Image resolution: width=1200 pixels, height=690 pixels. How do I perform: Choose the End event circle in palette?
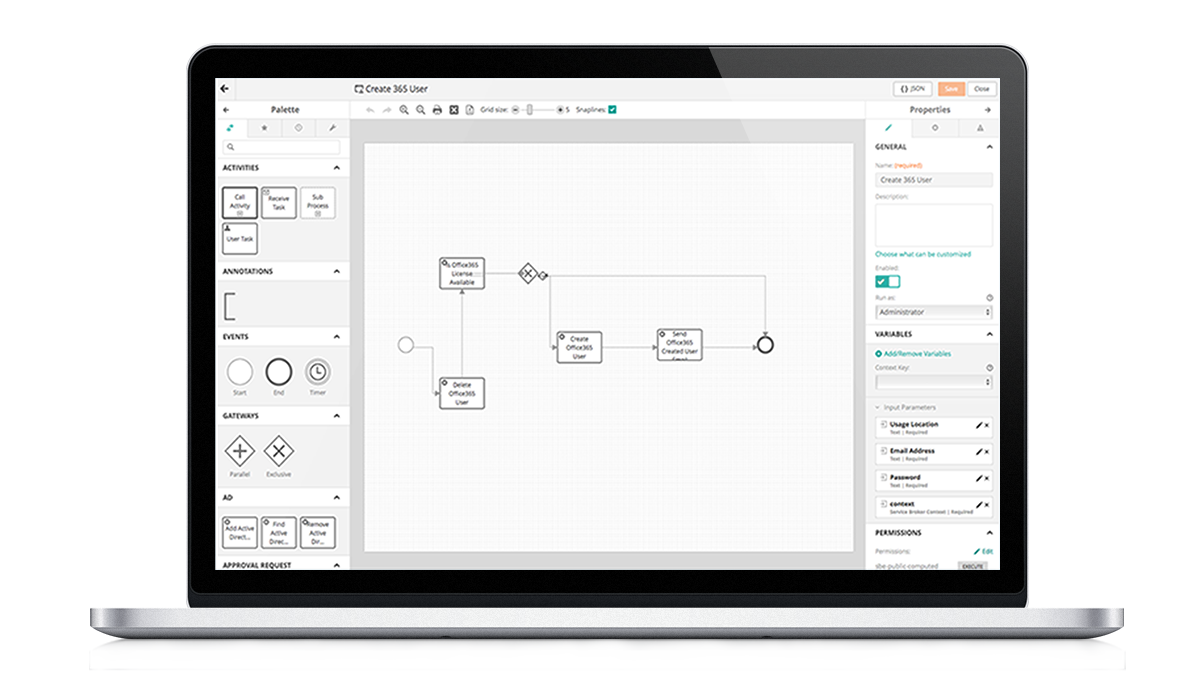pos(278,372)
